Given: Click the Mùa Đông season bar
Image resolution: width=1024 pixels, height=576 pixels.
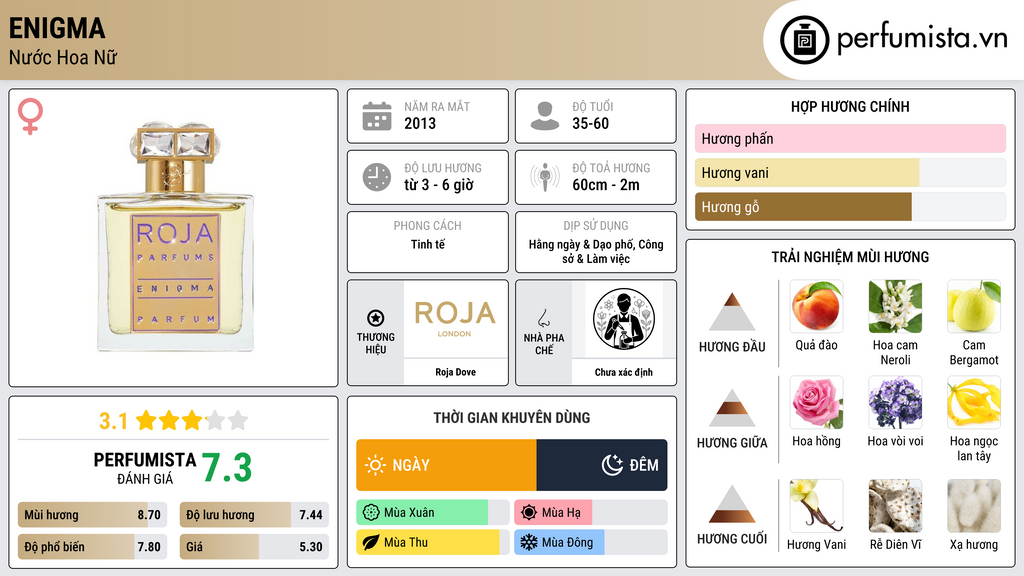Looking at the screenshot, I should 590,542.
